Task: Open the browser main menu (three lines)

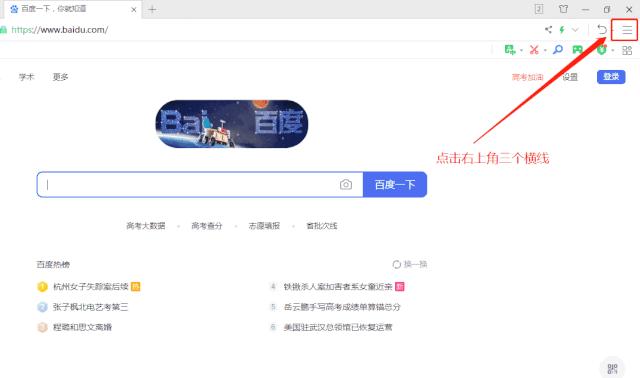Action: 627,30
